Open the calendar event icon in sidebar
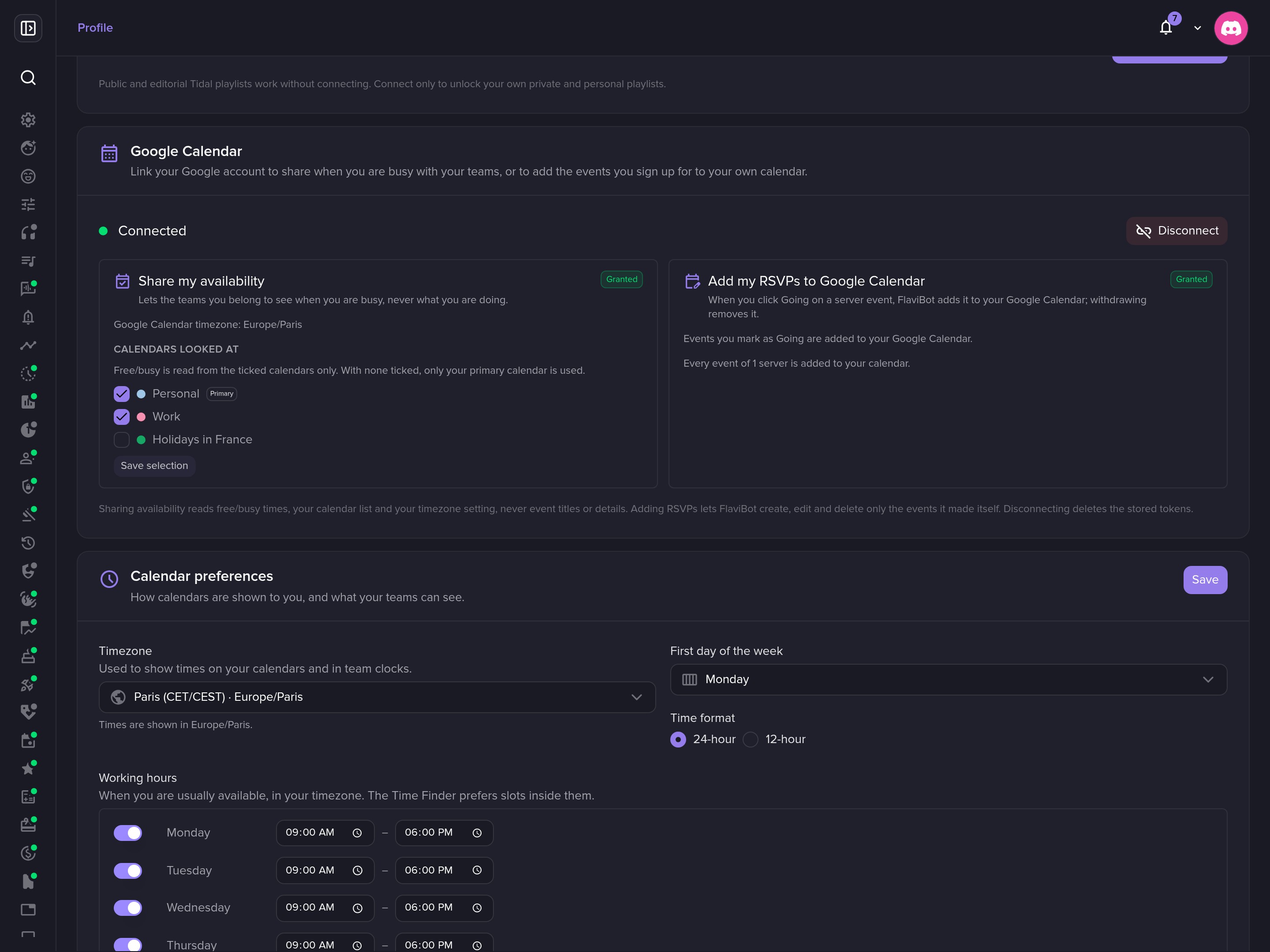Screen dimensions: 1270x952 click(28, 740)
